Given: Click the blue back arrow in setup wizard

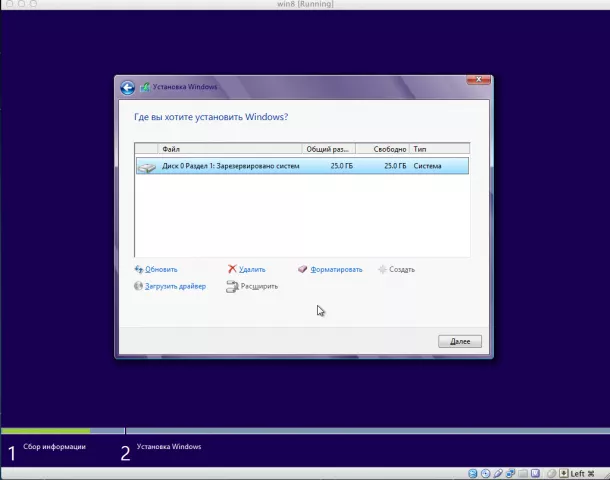Looking at the screenshot, I should [x=127, y=88].
